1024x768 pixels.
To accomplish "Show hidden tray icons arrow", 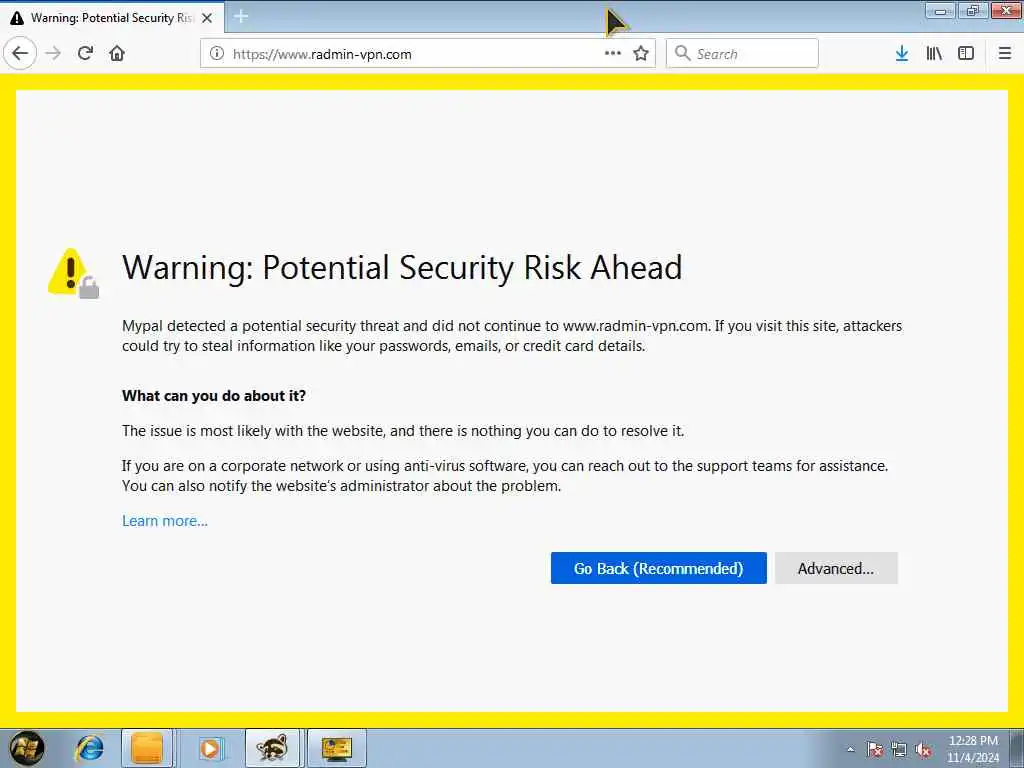I will 850,749.
